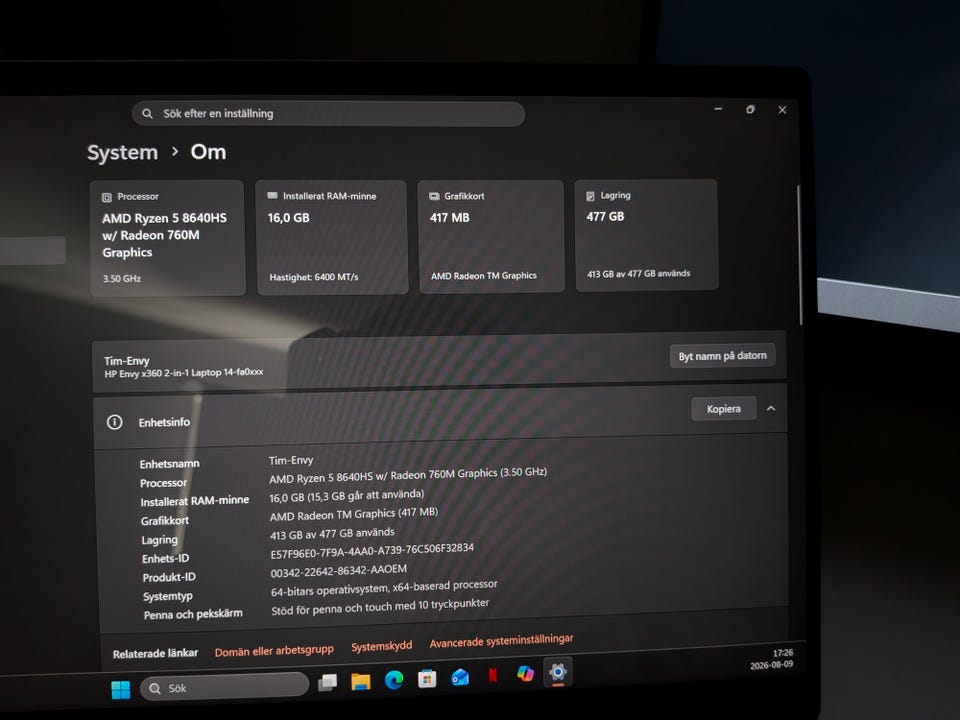Go back to System breadcrumb

pyautogui.click(x=122, y=152)
